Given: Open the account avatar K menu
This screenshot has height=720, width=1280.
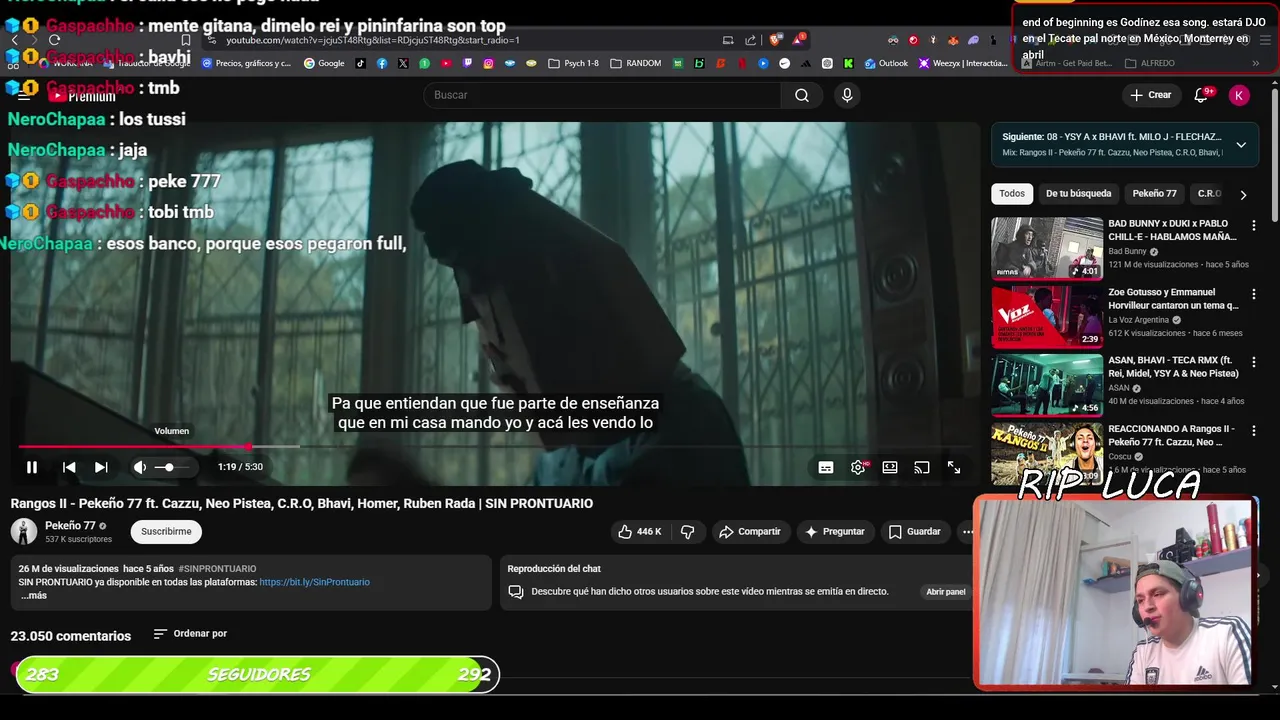Looking at the screenshot, I should [x=1239, y=95].
